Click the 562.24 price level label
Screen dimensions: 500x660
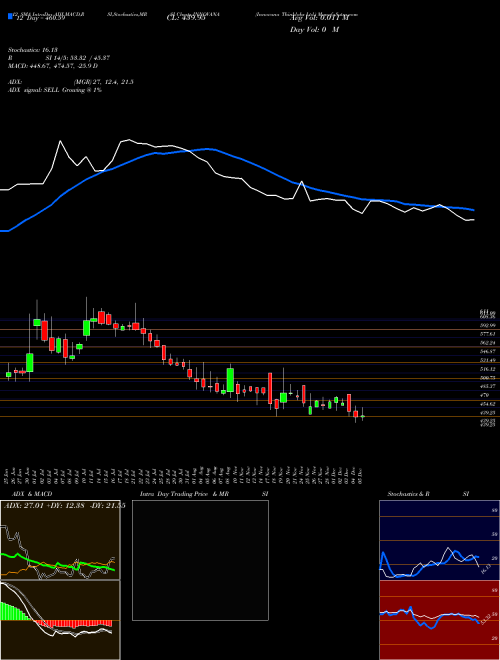pyautogui.click(x=487, y=343)
